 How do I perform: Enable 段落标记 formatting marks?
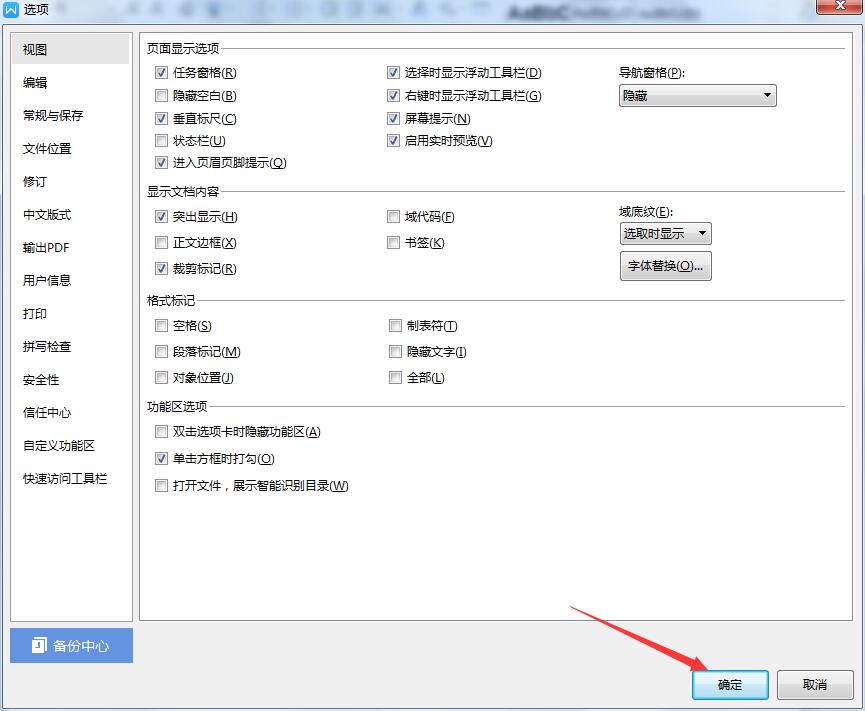coord(162,351)
